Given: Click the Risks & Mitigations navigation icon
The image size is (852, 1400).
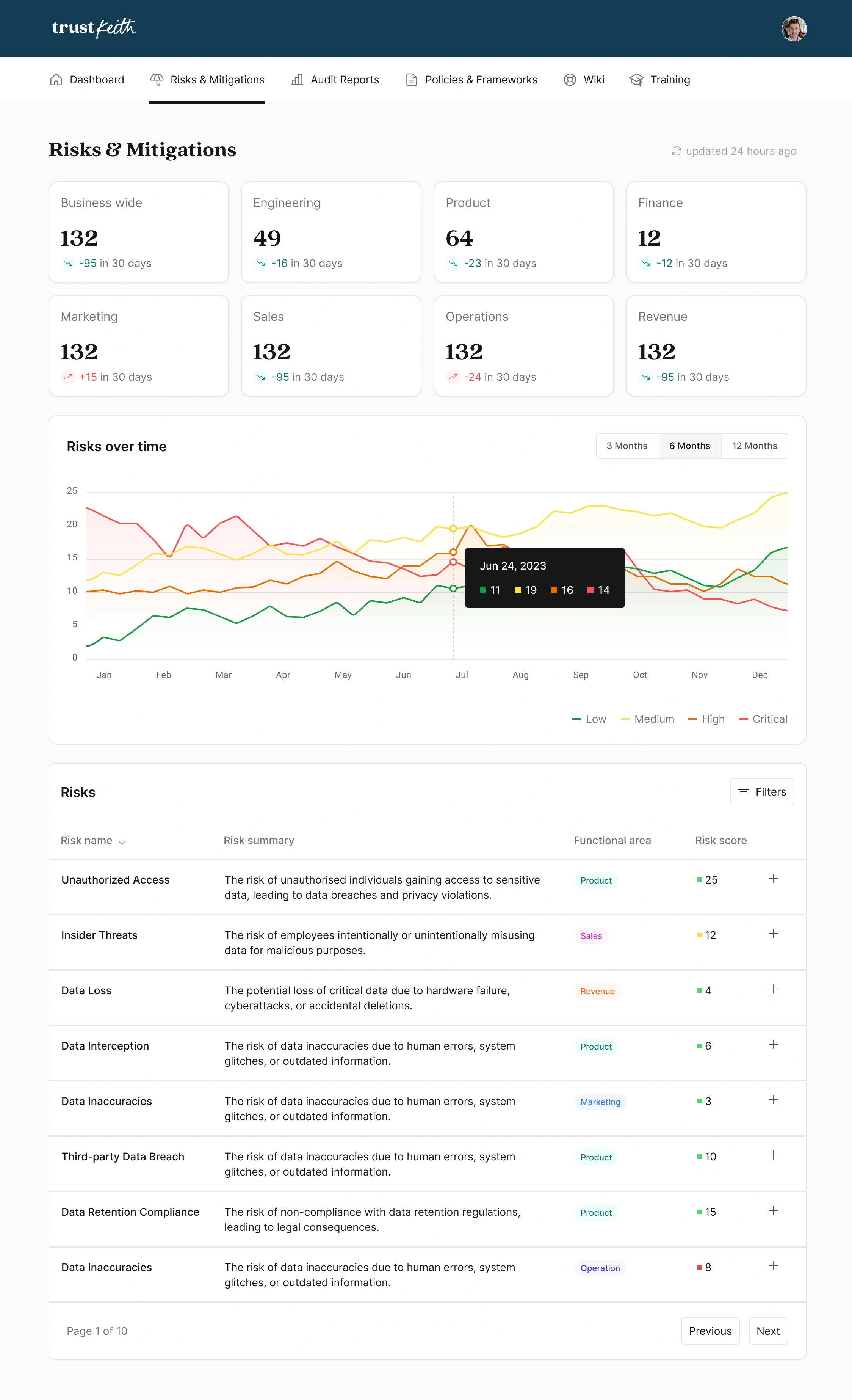Looking at the screenshot, I should 155,79.
